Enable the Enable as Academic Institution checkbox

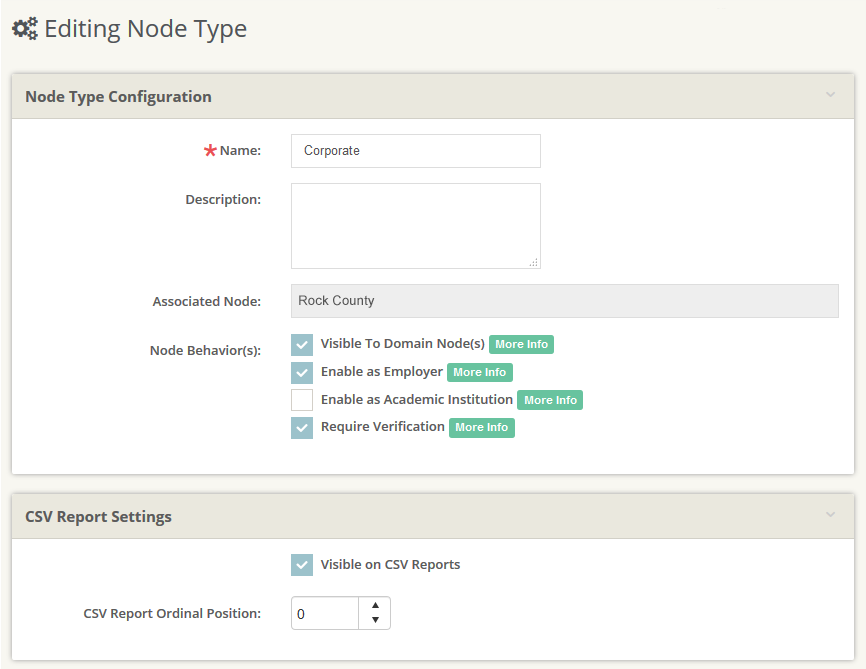click(302, 400)
